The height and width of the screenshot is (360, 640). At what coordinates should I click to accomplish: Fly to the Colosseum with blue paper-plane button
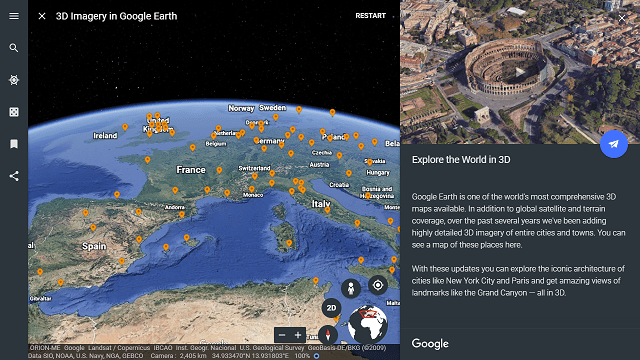click(613, 144)
